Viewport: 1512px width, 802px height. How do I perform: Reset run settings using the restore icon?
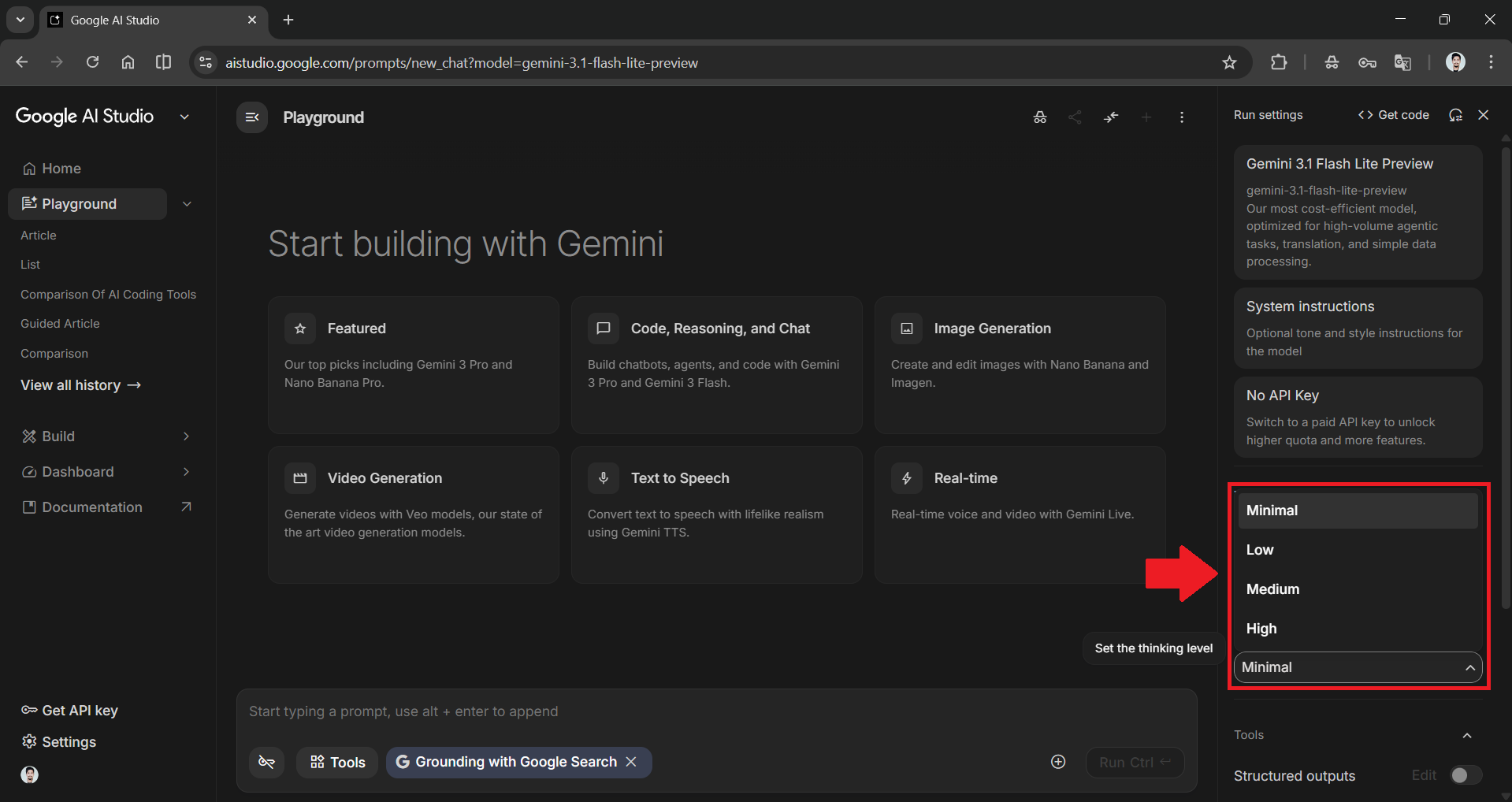[x=1455, y=115]
